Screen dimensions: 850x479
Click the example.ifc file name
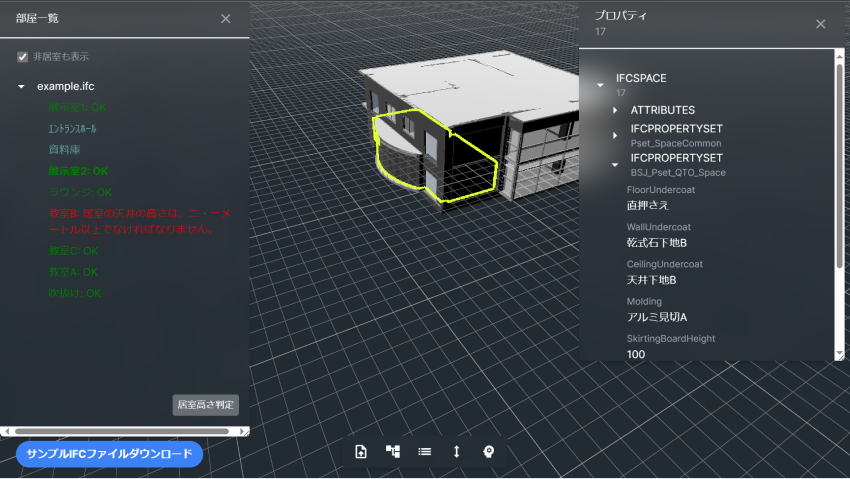tap(66, 86)
